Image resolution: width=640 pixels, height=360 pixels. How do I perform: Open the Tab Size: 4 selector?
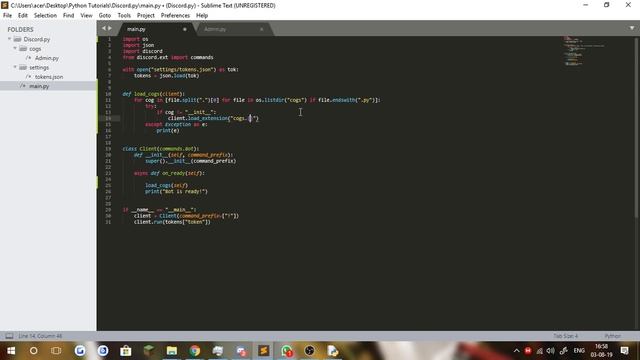click(565, 336)
